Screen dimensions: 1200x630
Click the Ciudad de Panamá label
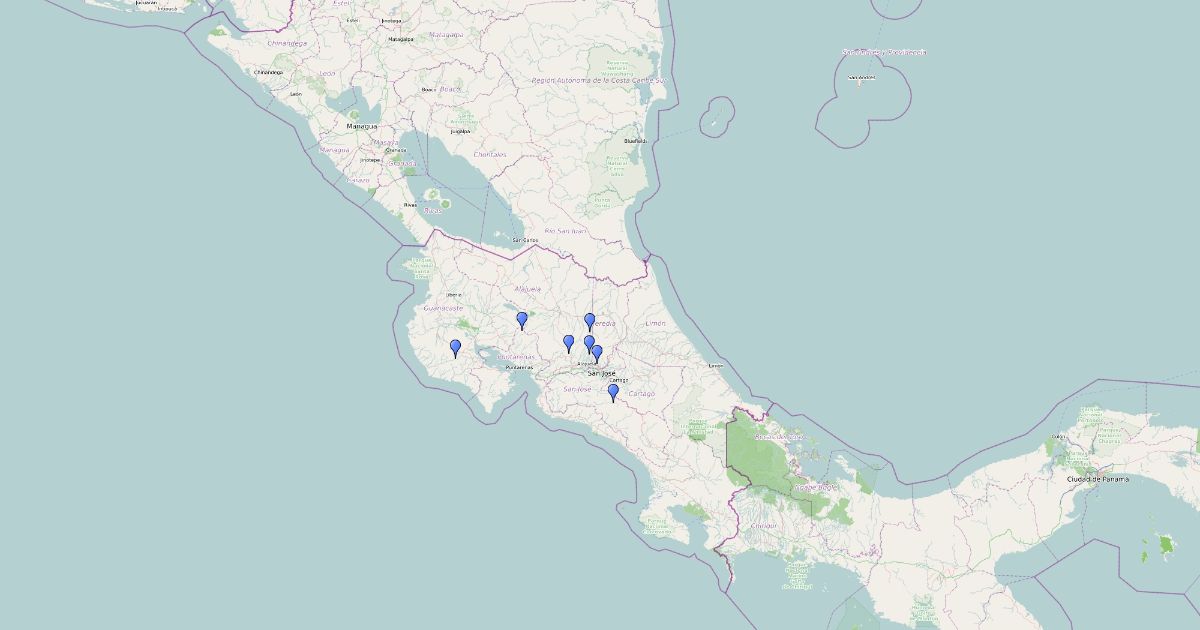coord(1097,479)
